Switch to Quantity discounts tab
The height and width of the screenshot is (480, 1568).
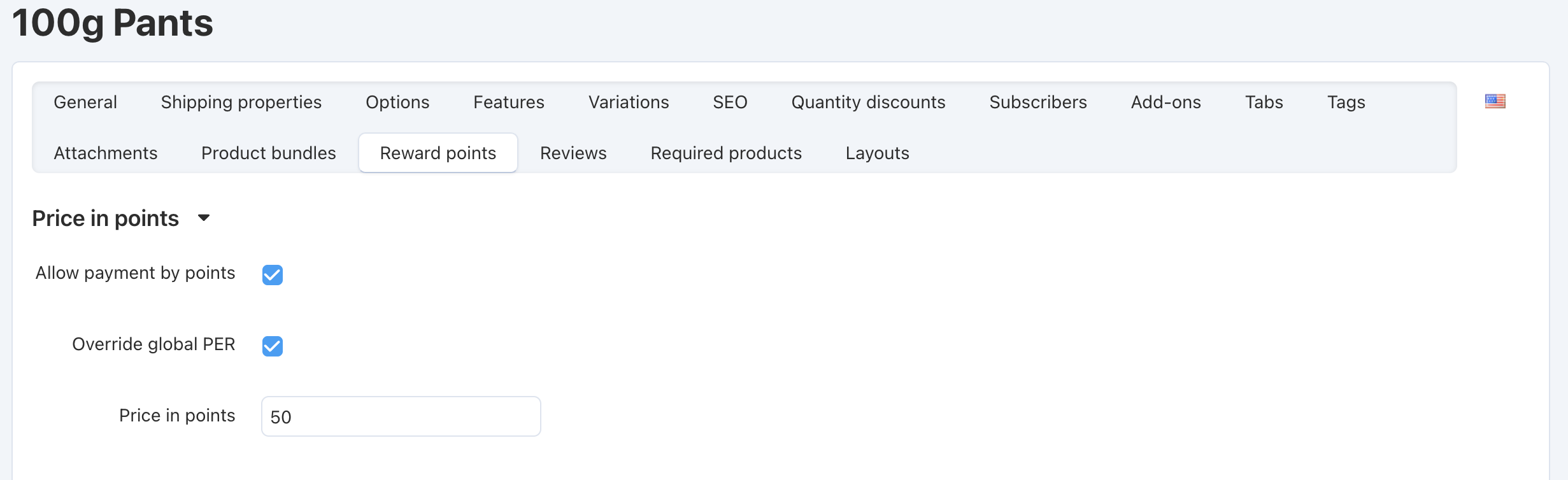[868, 102]
